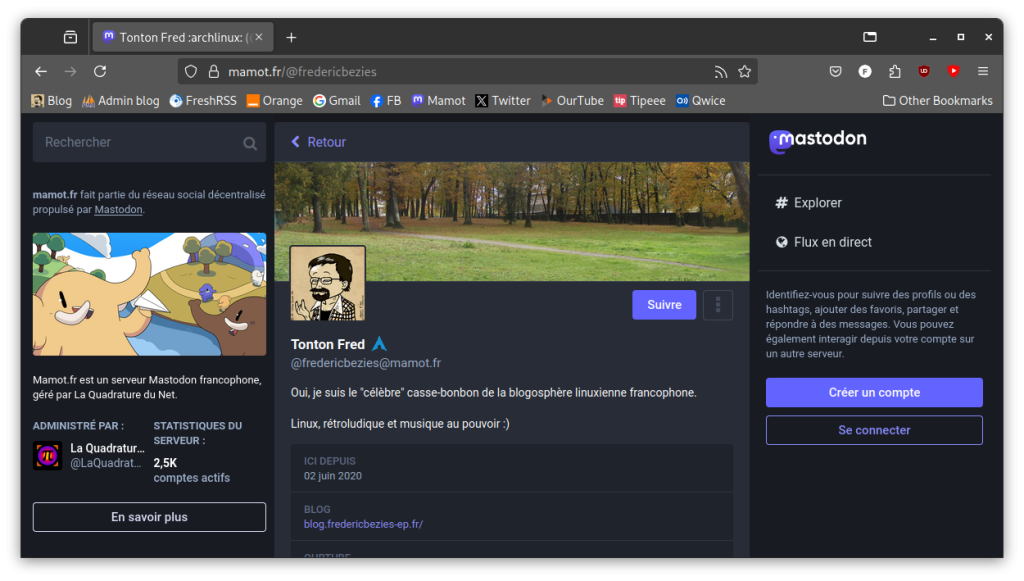Open the Mastodon link in server description
1024x581 pixels.
118,210
